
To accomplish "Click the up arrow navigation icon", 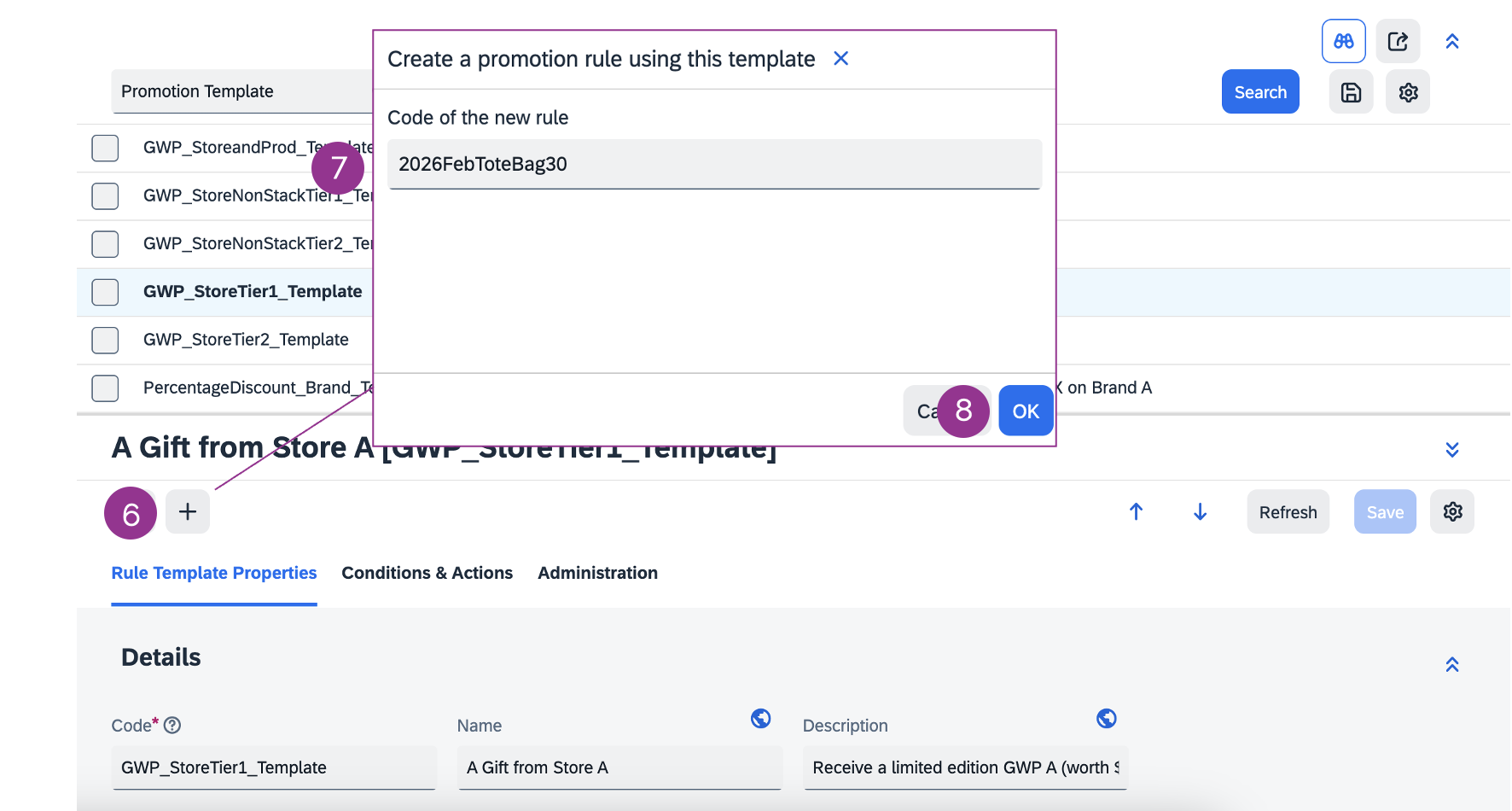I will (x=1136, y=511).
